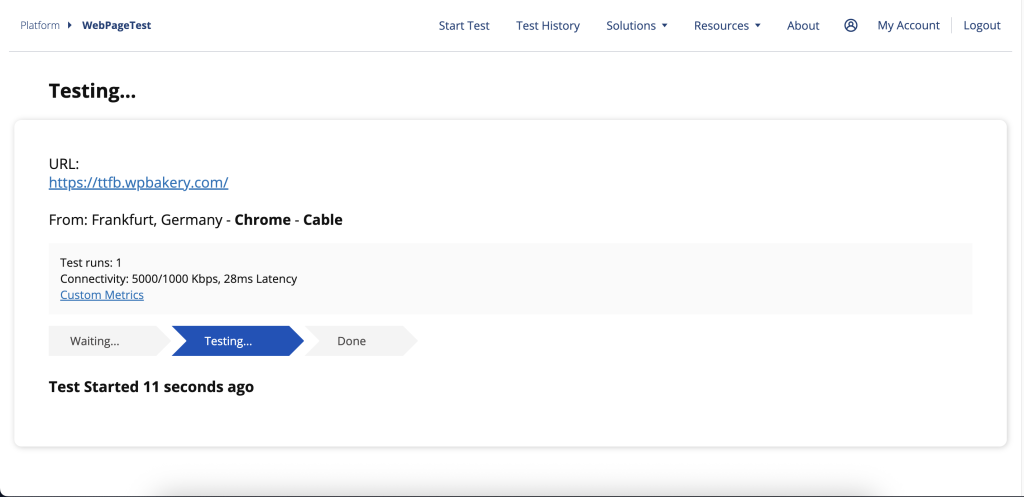Screen dimensions: 1024x497
Task: Open My Account settings
Action: pos(908,26)
